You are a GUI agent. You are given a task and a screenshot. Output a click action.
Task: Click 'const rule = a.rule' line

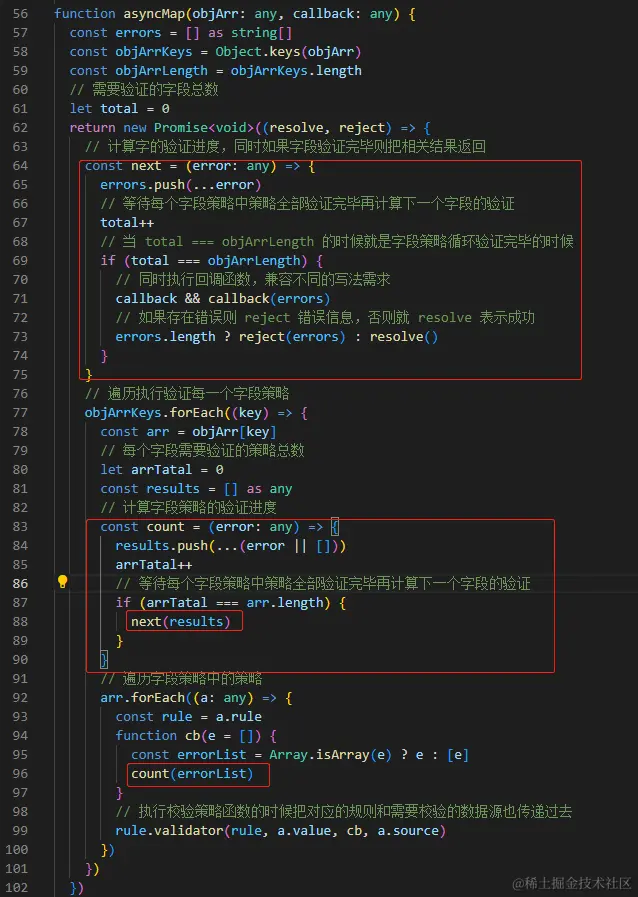pyautogui.click(x=188, y=716)
